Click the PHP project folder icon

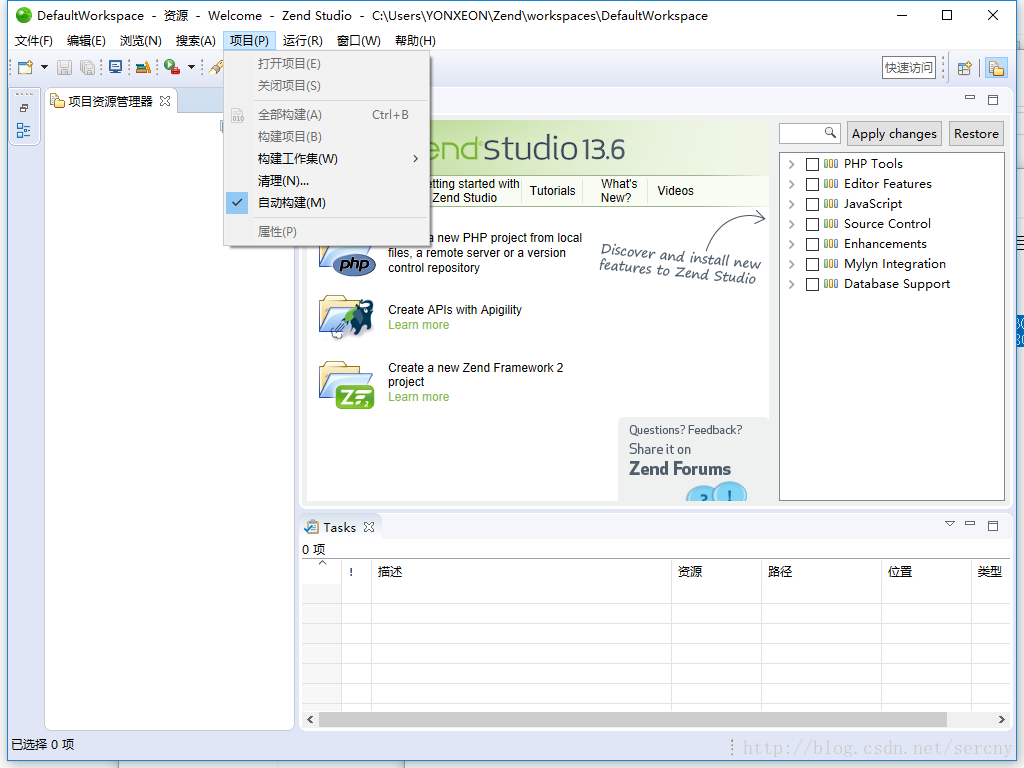[347, 259]
